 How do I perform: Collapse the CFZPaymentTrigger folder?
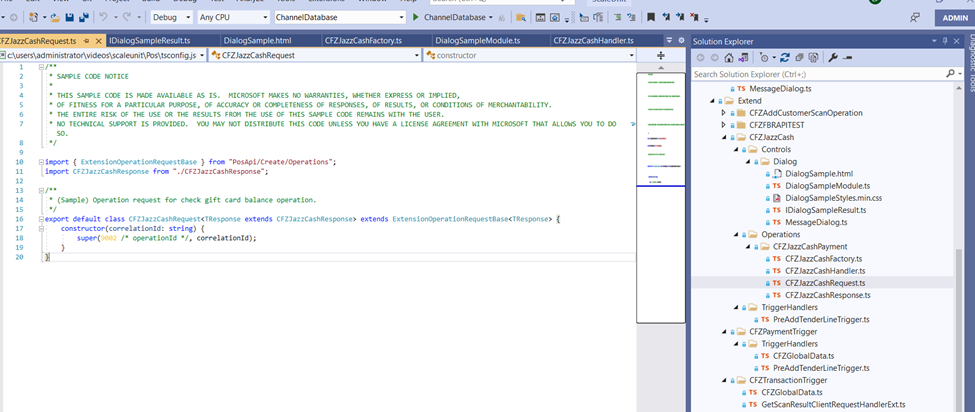pyautogui.click(x=723, y=331)
